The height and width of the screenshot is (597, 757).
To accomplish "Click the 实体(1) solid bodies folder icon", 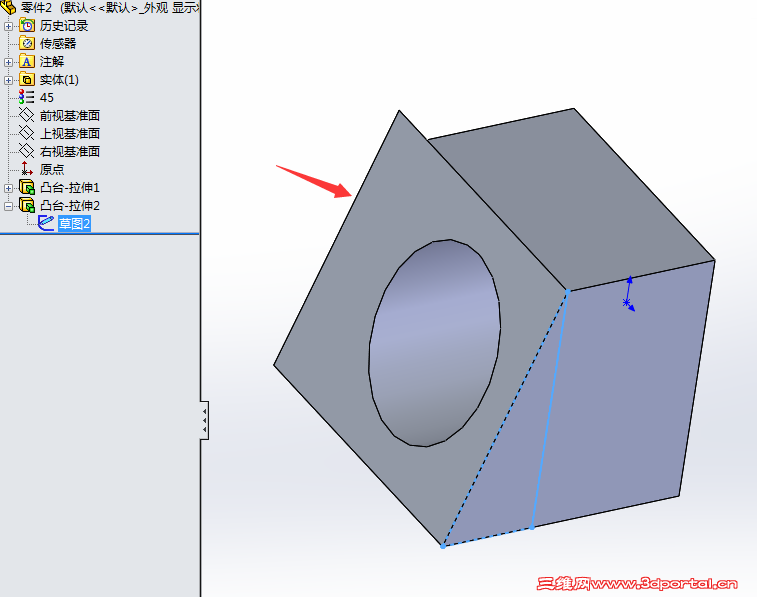I will [x=27, y=80].
